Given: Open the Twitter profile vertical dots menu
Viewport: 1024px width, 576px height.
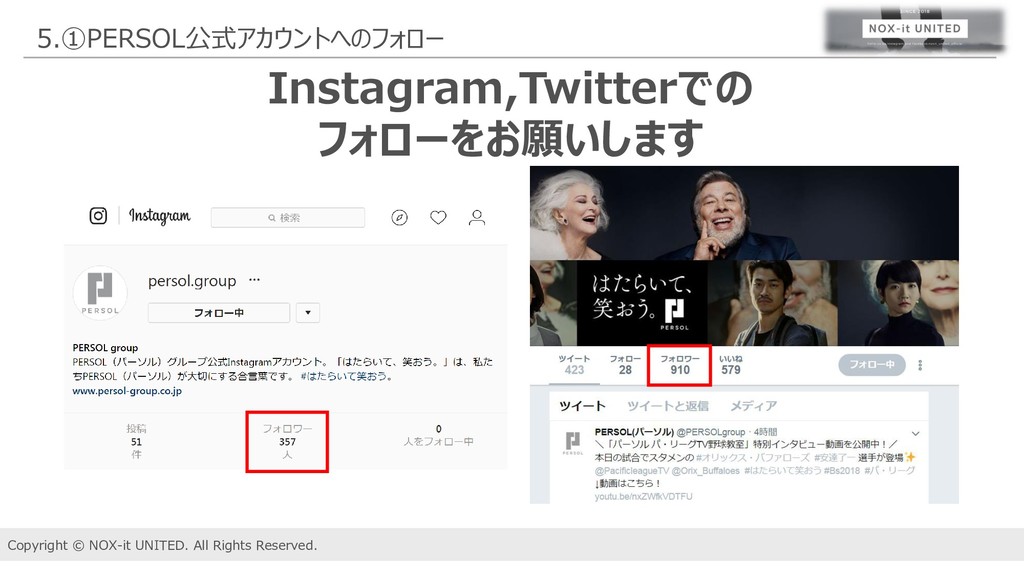Looking at the screenshot, I should (x=920, y=365).
